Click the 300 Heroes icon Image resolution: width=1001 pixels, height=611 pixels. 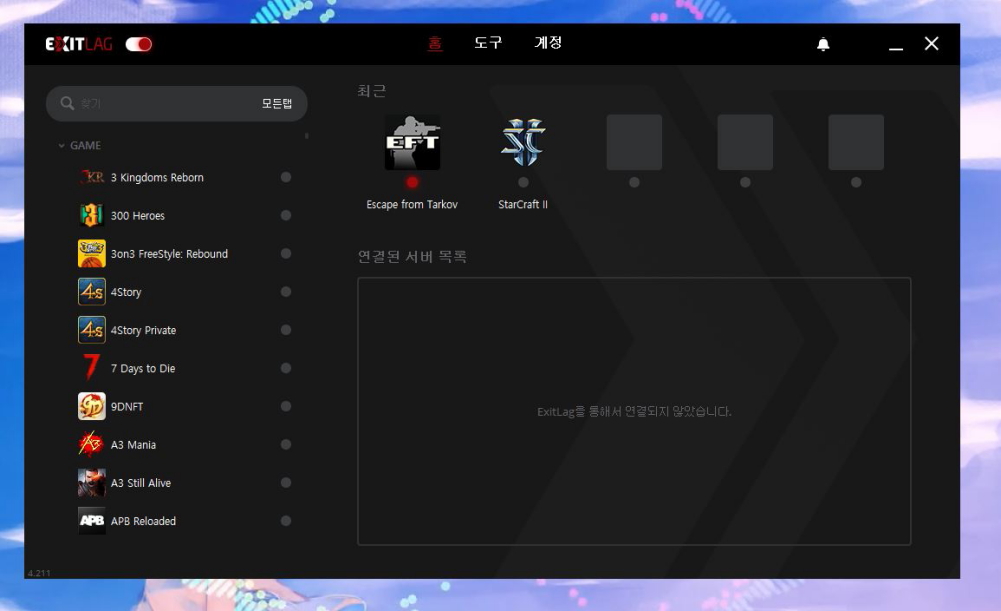click(91, 215)
